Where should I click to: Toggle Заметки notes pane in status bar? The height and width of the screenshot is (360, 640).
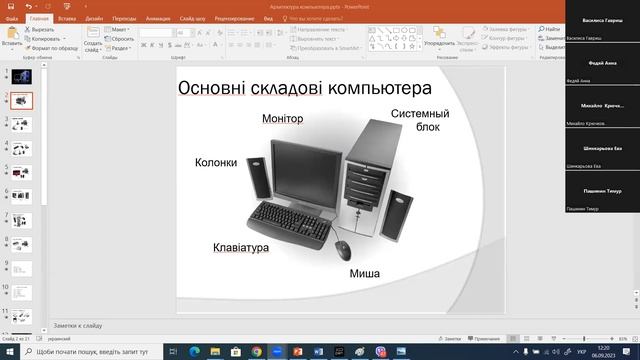click(450, 339)
